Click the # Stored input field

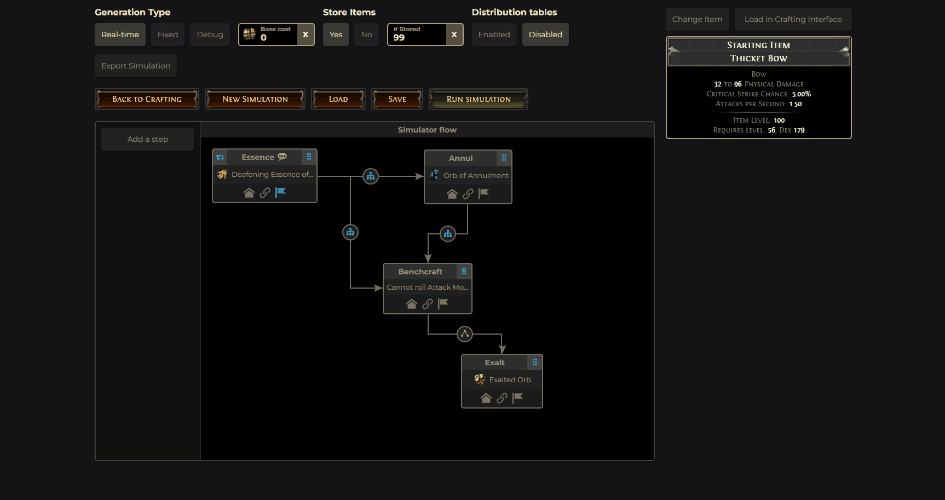(417, 34)
